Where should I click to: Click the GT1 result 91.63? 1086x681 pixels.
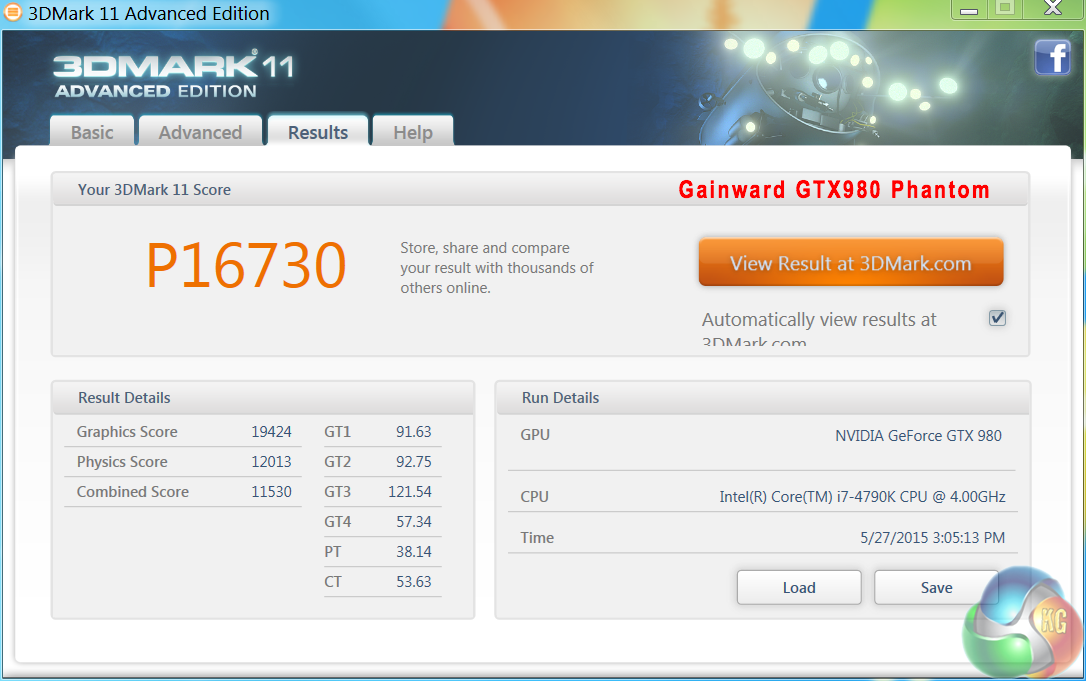413,432
